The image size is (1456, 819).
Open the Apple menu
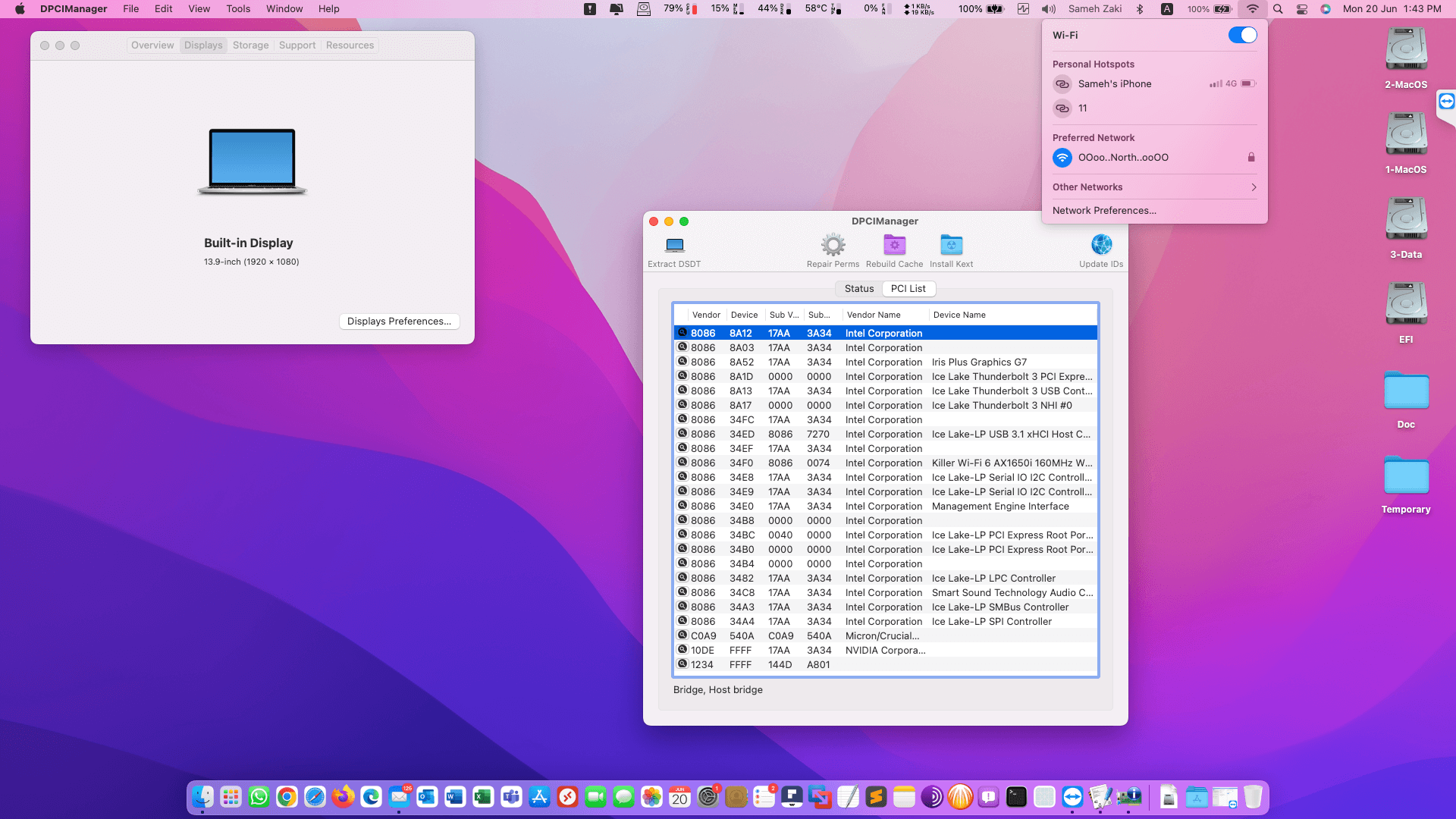pyautogui.click(x=20, y=9)
